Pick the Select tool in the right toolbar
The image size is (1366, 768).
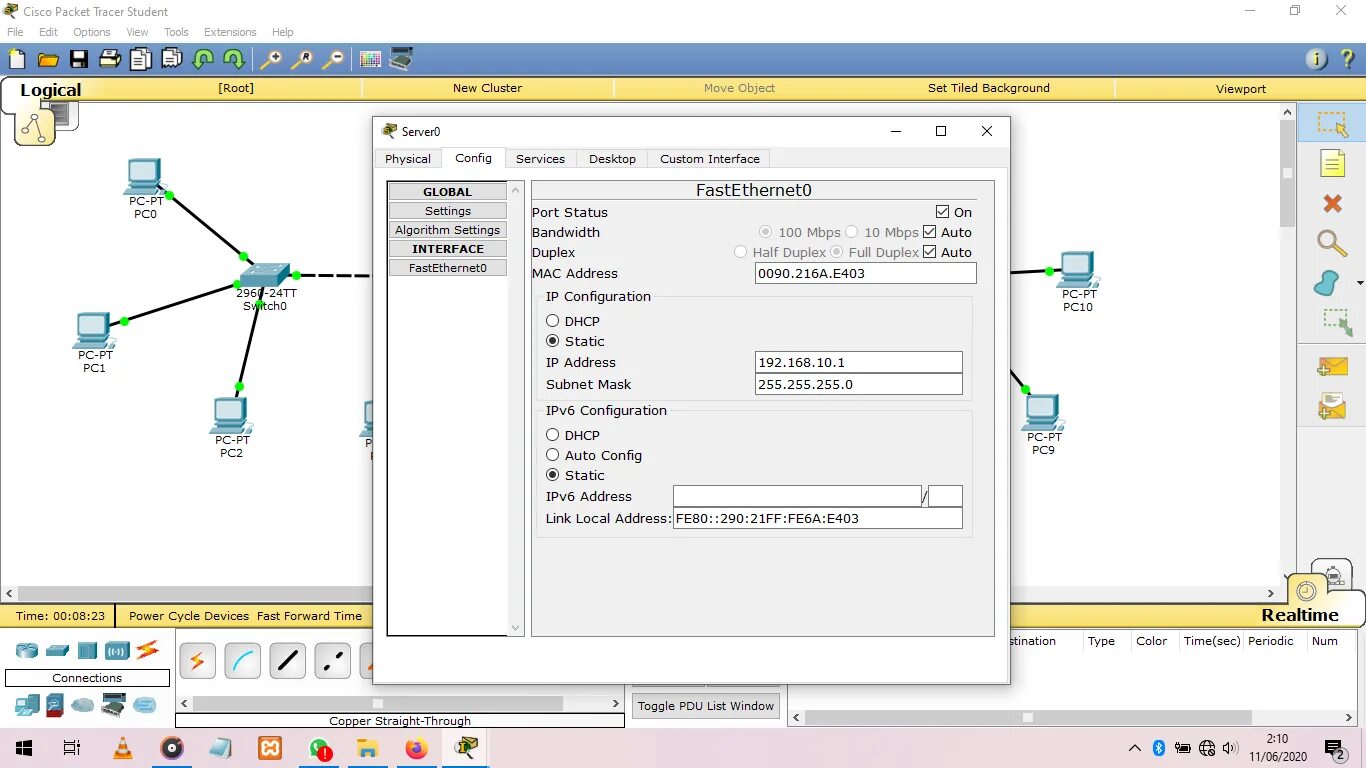1332,124
